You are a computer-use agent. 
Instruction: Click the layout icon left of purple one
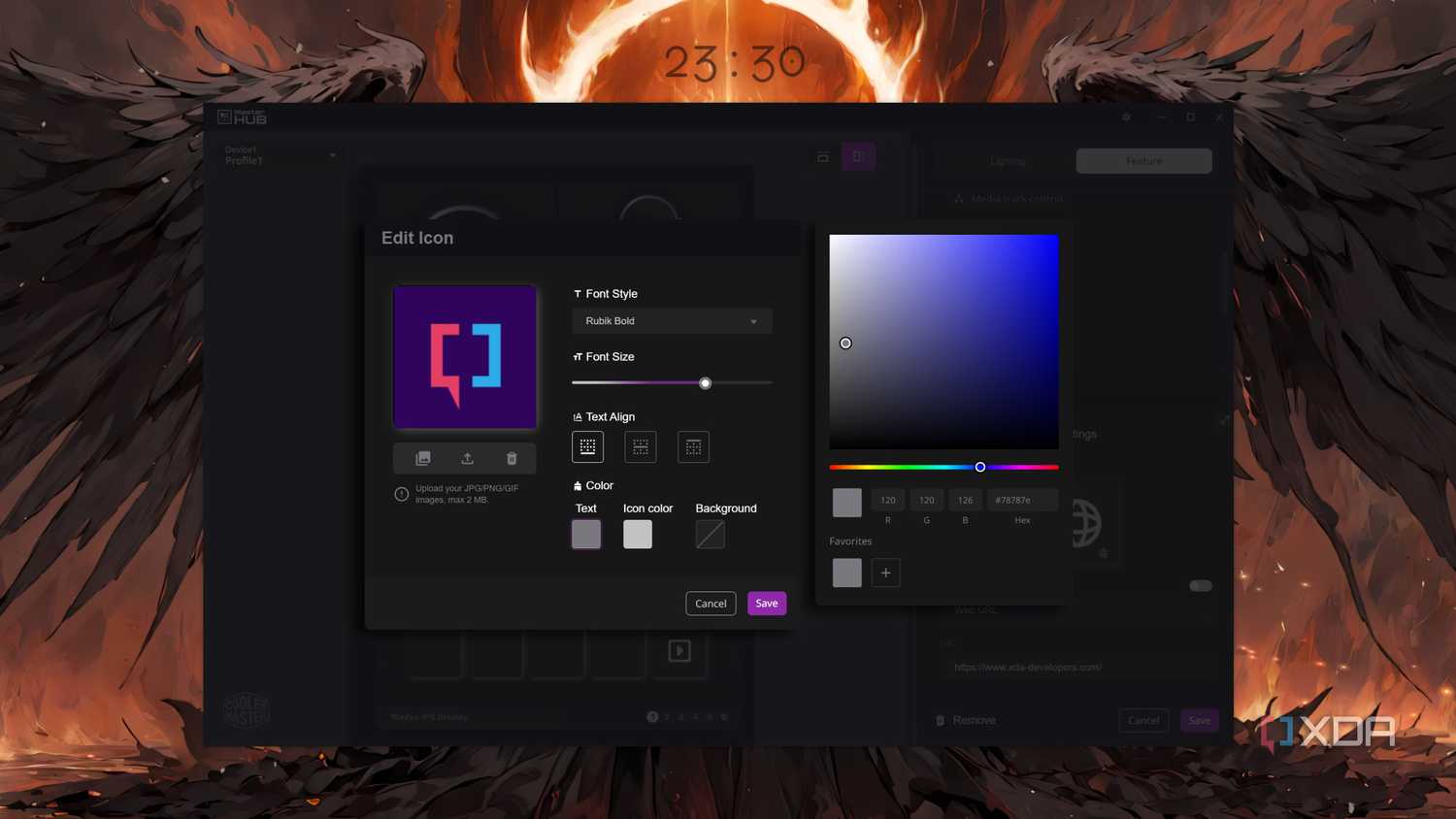point(823,156)
